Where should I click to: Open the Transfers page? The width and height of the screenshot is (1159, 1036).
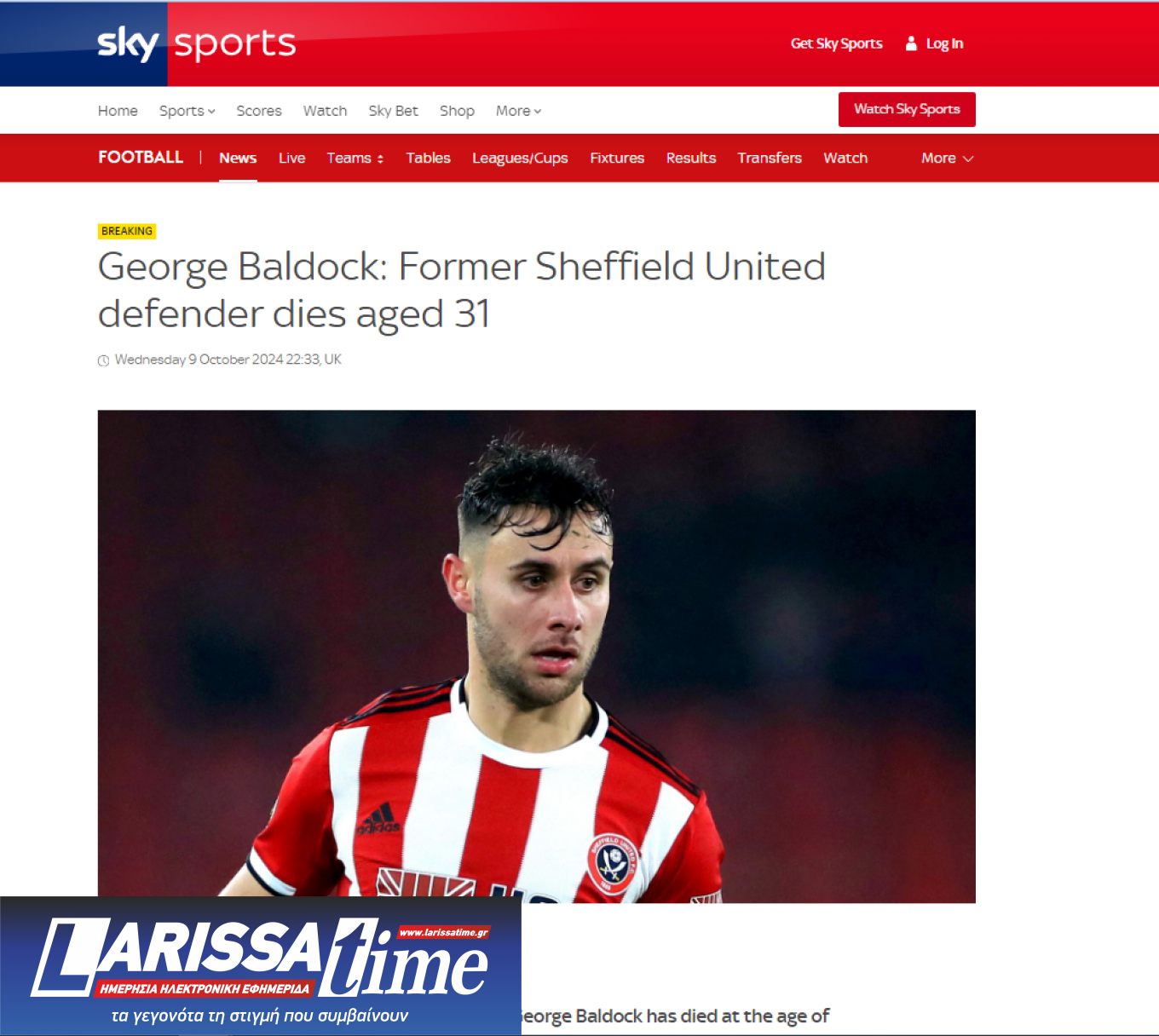770,158
